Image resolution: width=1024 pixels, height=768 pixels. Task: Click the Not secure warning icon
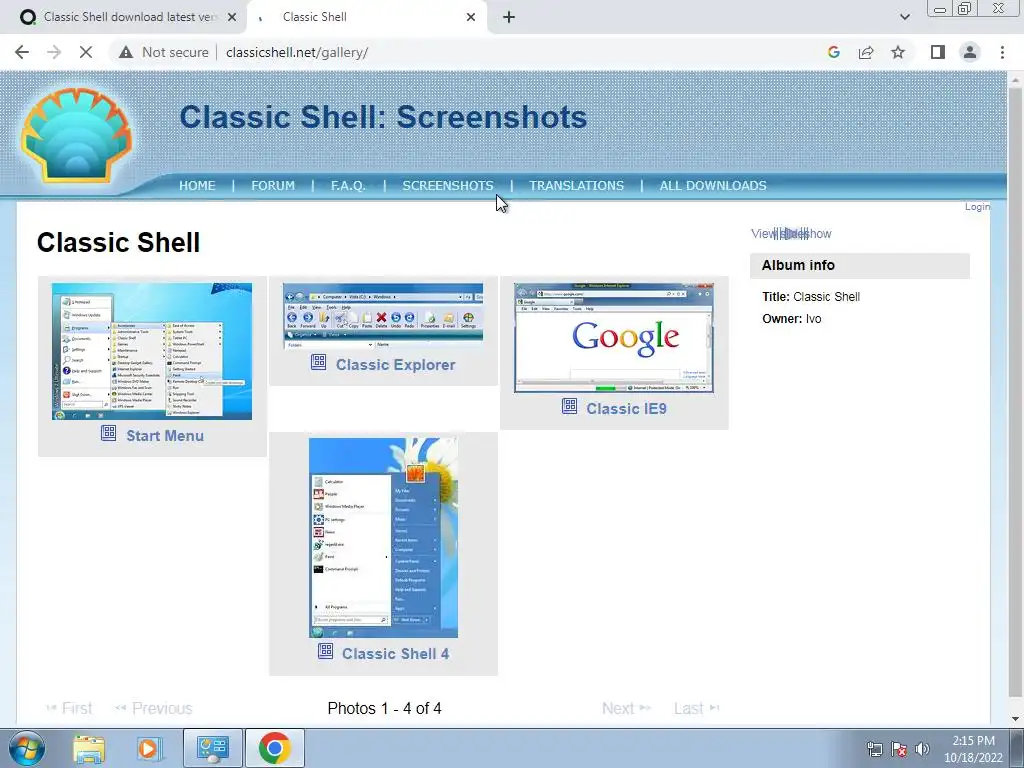click(126, 52)
